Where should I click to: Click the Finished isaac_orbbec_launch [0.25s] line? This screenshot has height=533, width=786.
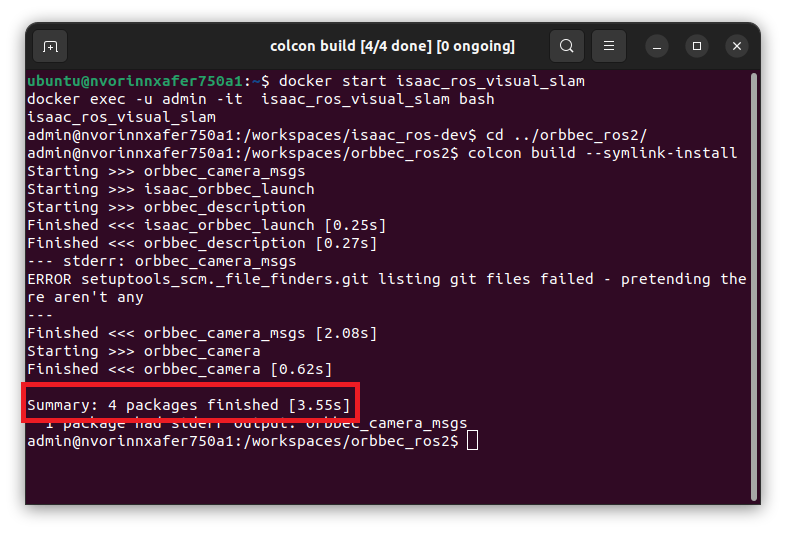click(206, 225)
